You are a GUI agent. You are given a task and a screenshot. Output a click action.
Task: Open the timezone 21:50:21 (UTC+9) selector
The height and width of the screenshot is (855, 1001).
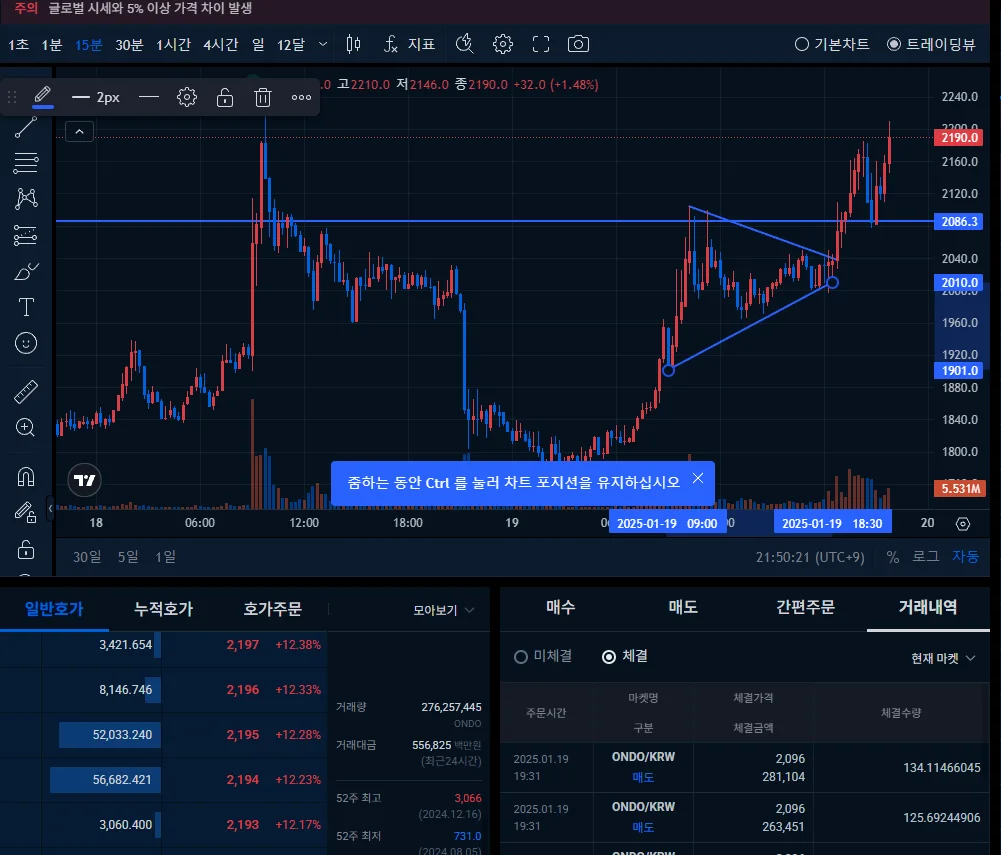(x=810, y=557)
